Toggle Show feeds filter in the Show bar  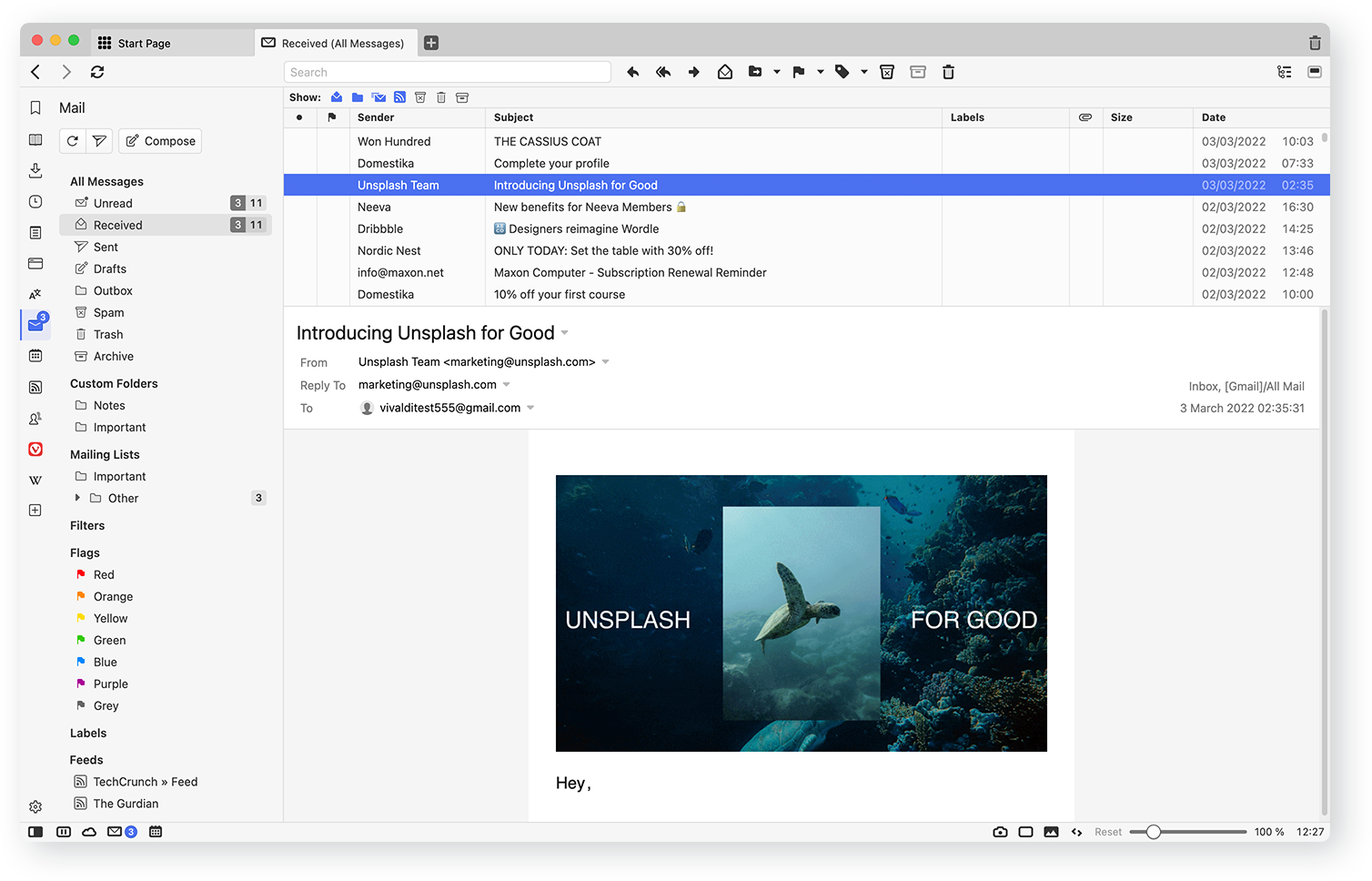coord(399,97)
